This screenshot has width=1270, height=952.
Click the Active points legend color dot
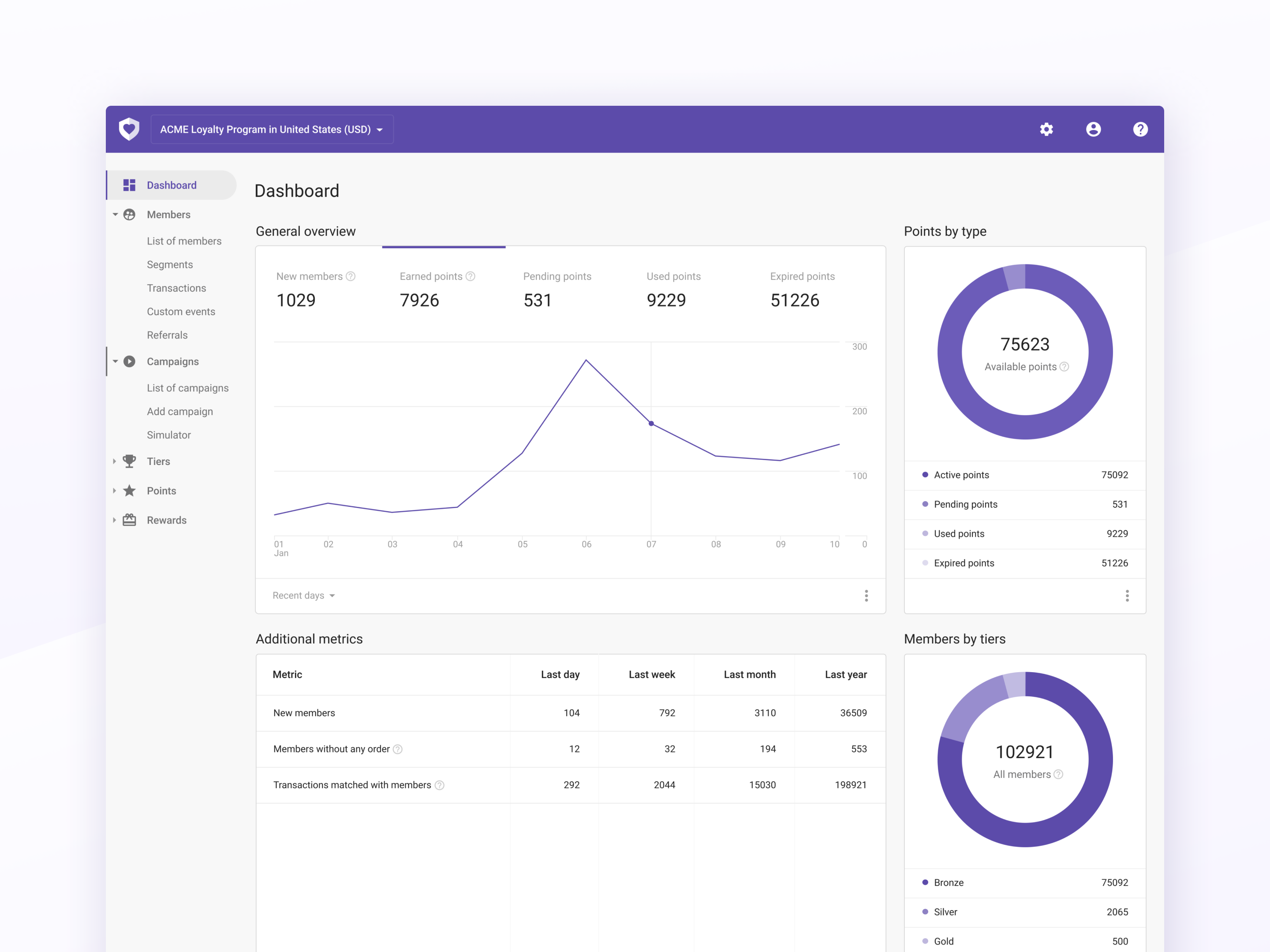point(925,475)
